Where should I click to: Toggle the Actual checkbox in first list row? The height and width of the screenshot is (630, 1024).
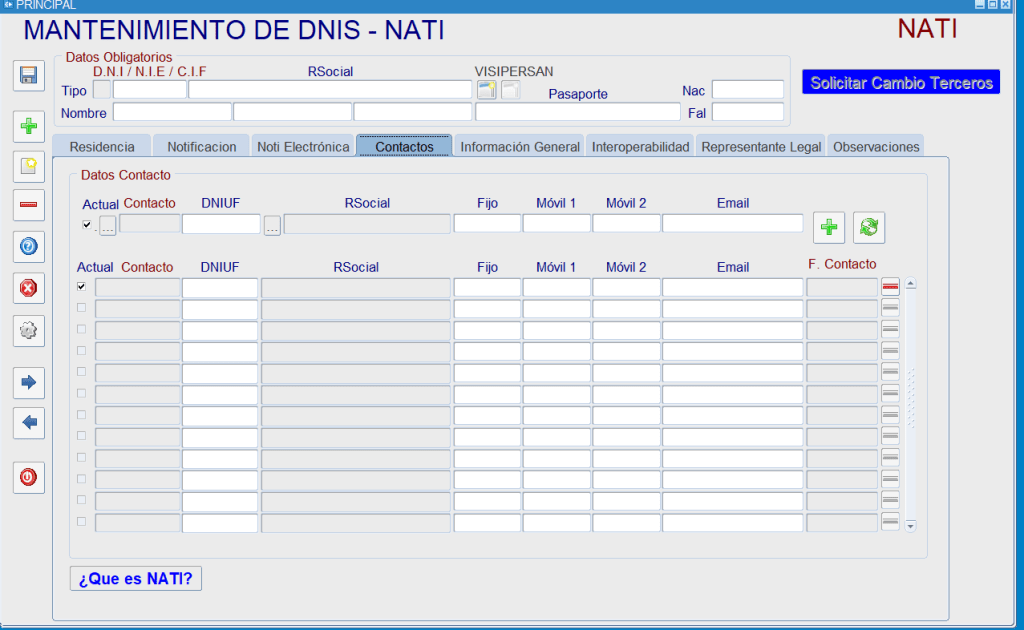[x=82, y=286]
